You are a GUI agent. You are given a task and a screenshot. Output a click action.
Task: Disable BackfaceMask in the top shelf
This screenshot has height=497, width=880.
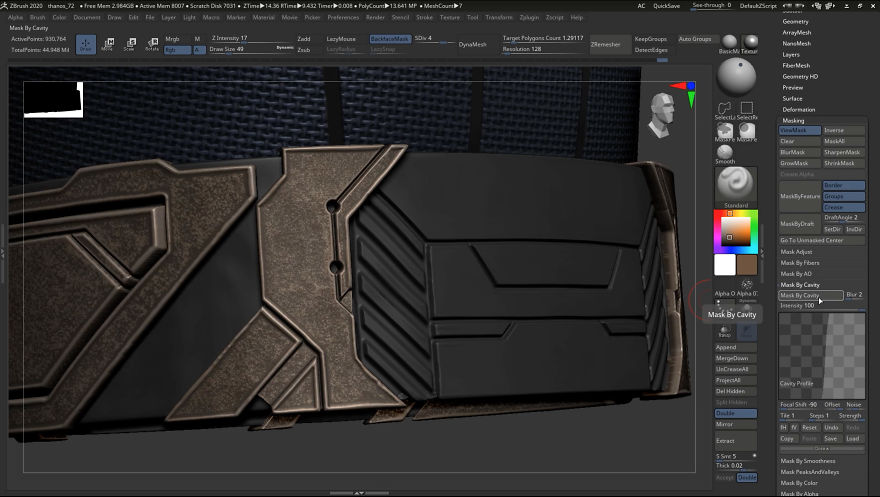(389, 39)
